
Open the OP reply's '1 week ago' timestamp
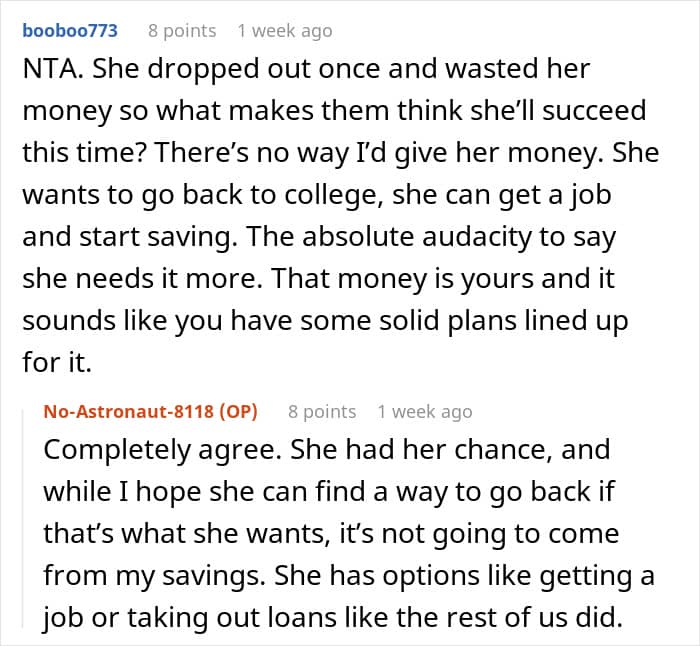coord(425,412)
